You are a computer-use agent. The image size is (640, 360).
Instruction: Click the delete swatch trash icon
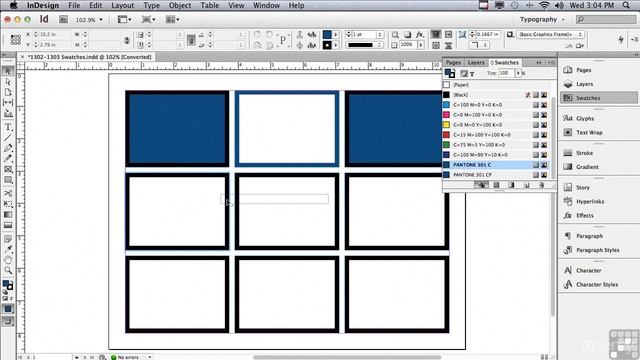click(541, 185)
